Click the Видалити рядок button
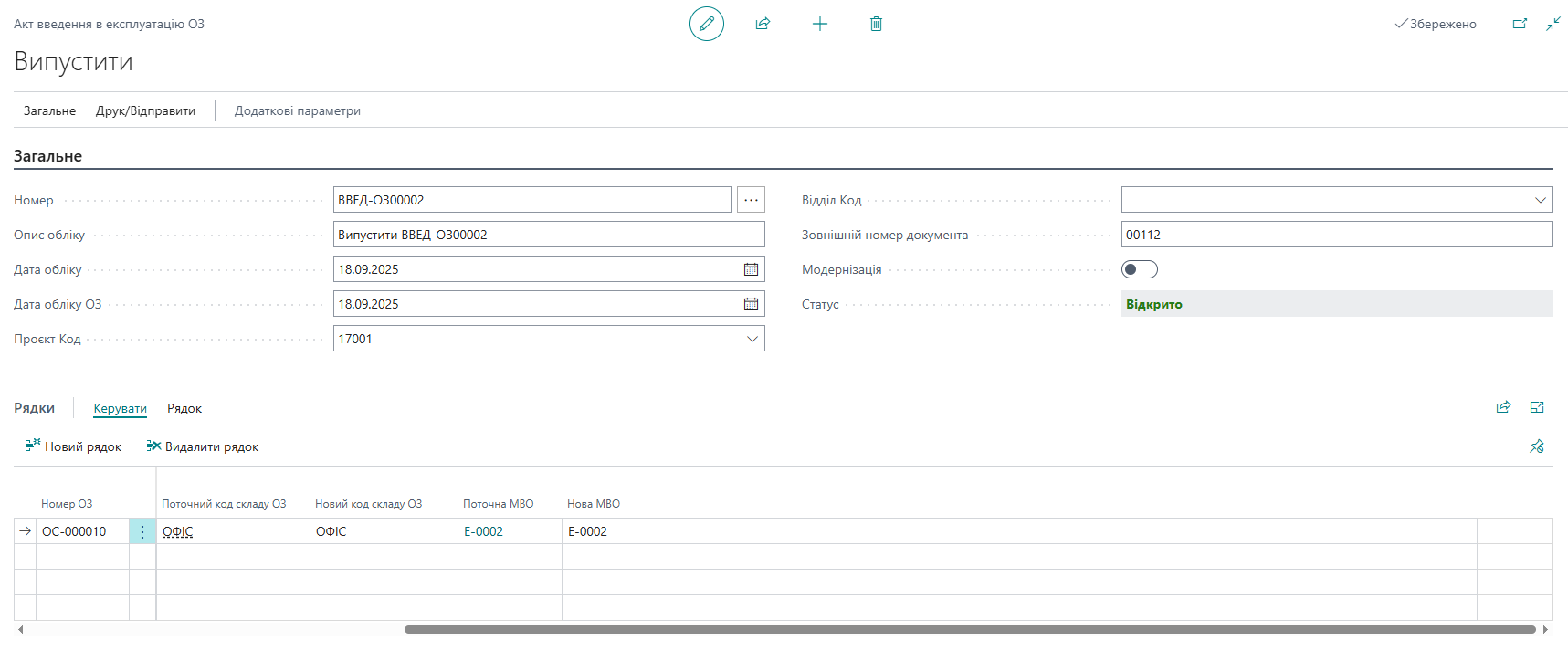The width and height of the screenshot is (1568, 650). (203, 446)
